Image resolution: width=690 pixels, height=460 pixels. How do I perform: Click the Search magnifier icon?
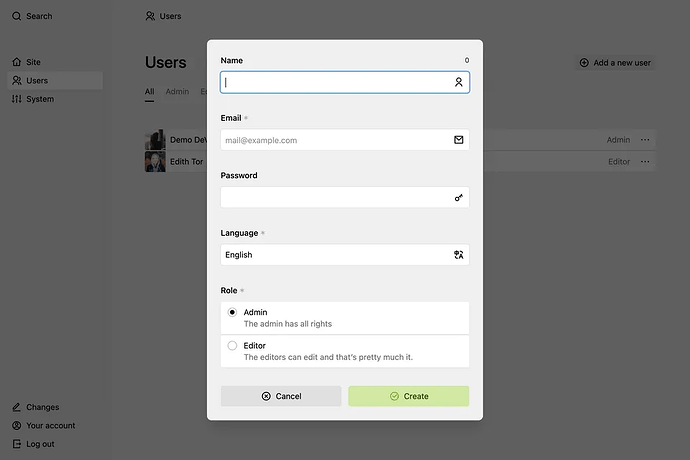pyautogui.click(x=17, y=16)
